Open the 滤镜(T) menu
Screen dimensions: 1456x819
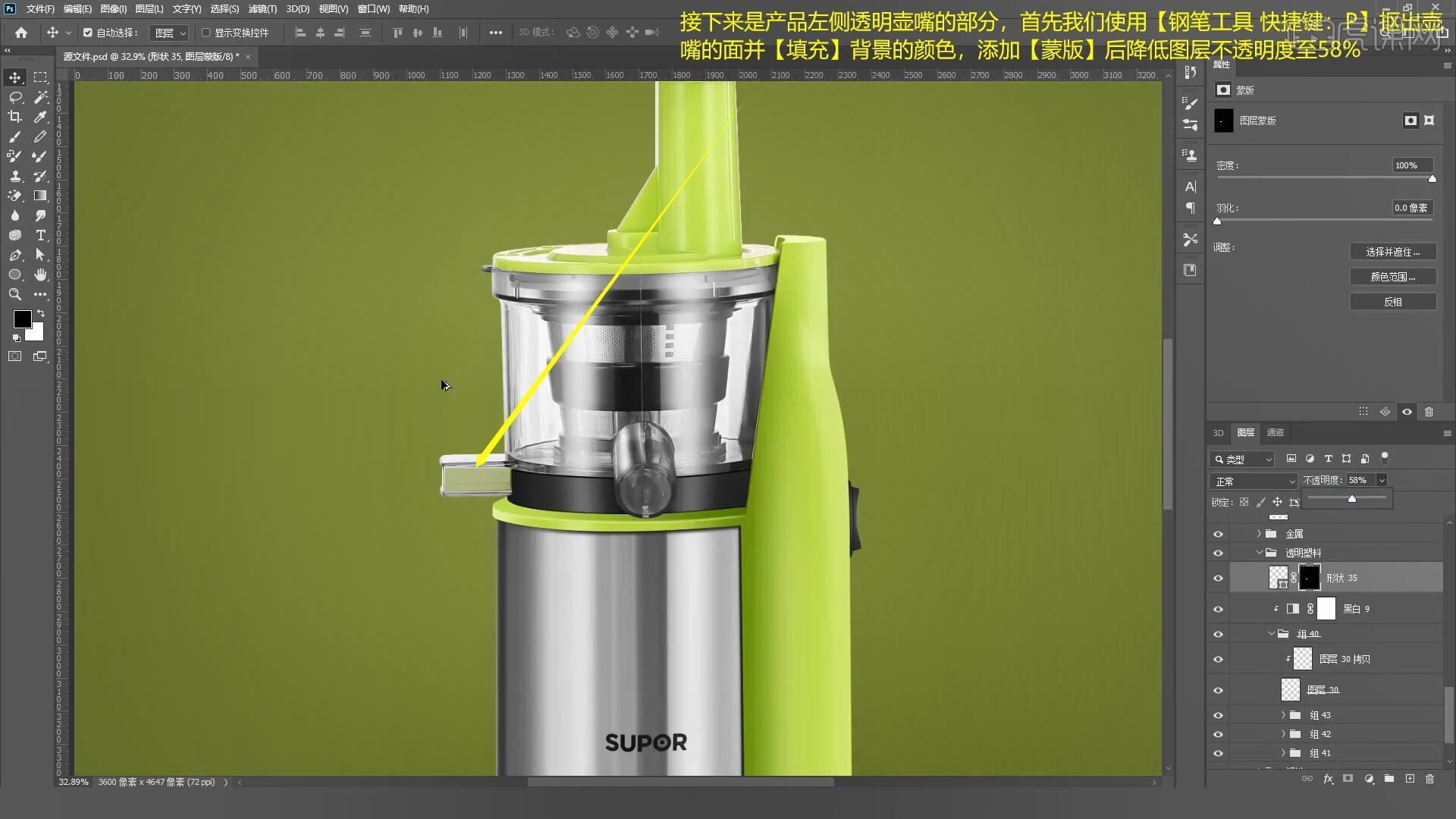pyautogui.click(x=262, y=9)
